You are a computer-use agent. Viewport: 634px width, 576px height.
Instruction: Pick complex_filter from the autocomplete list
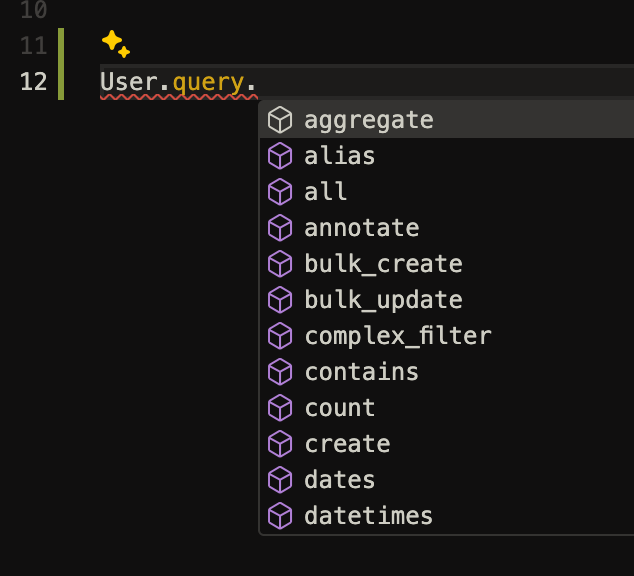click(446, 336)
